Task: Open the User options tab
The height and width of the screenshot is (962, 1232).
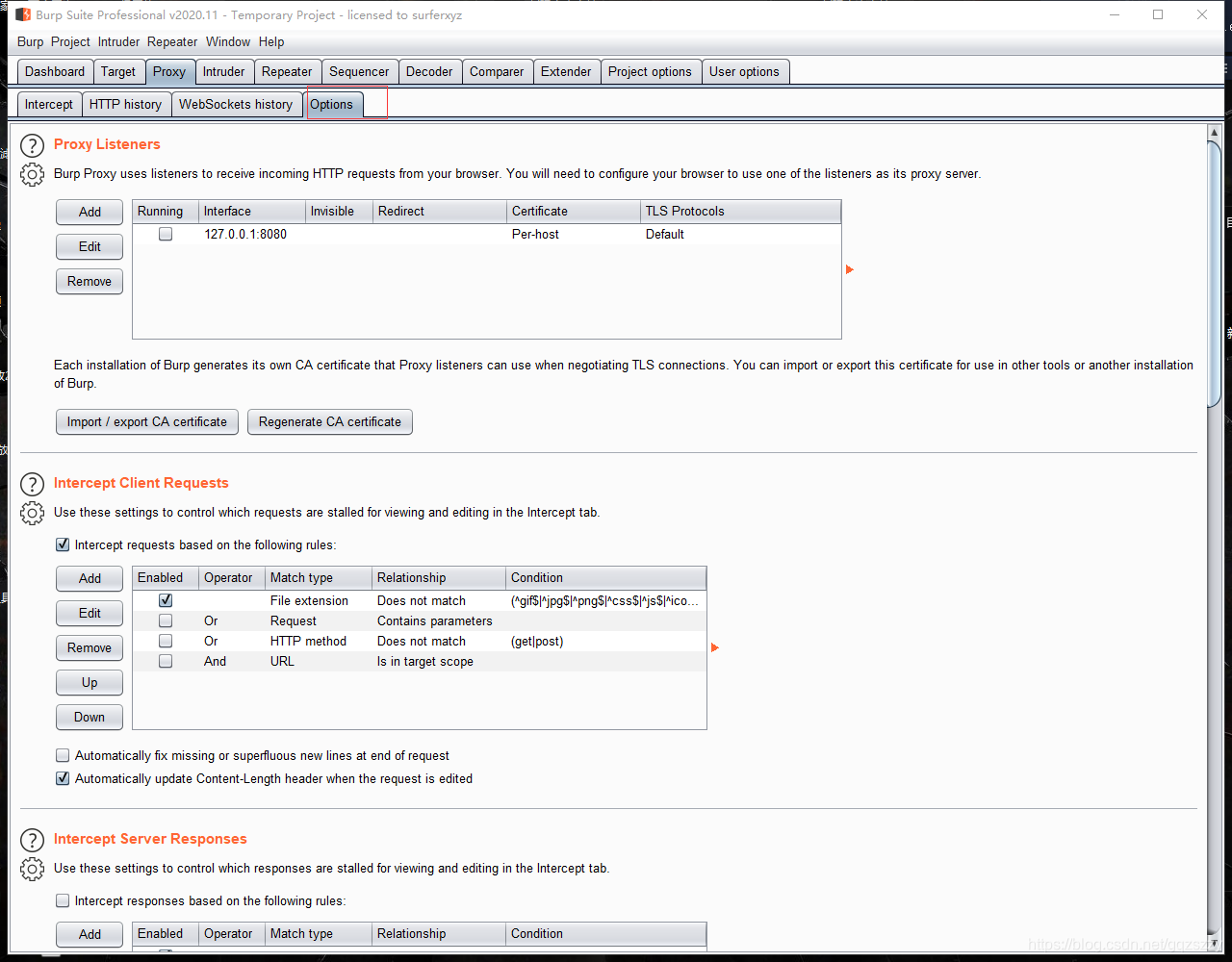Action: click(744, 71)
